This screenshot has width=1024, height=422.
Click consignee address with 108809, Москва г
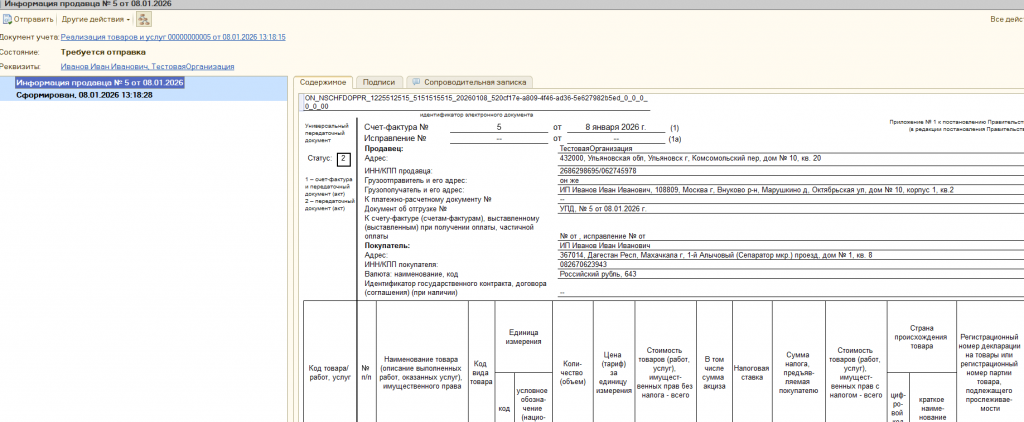(x=757, y=189)
